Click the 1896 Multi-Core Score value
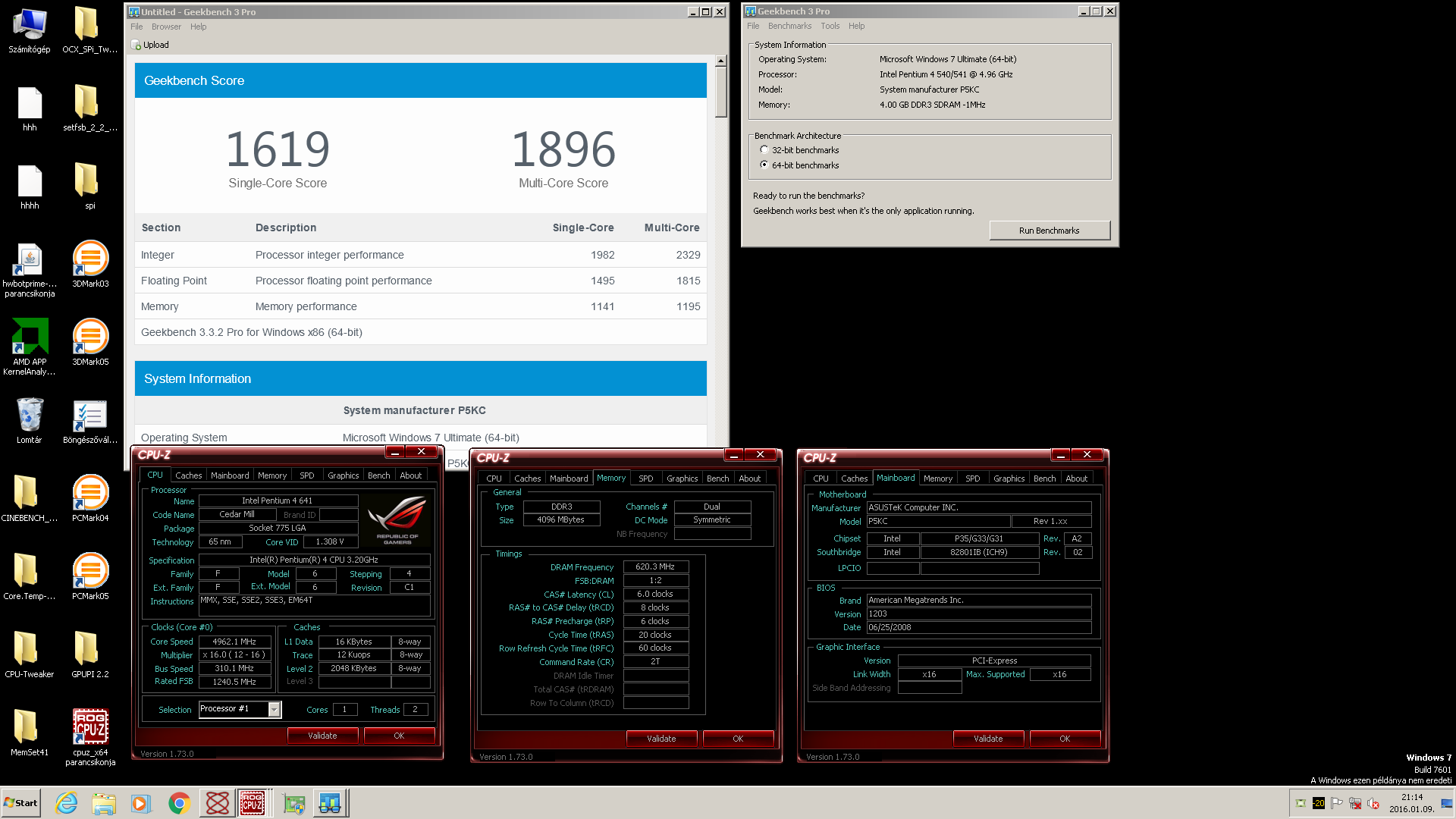Image resolution: width=1456 pixels, height=819 pixels. [563, 149]
